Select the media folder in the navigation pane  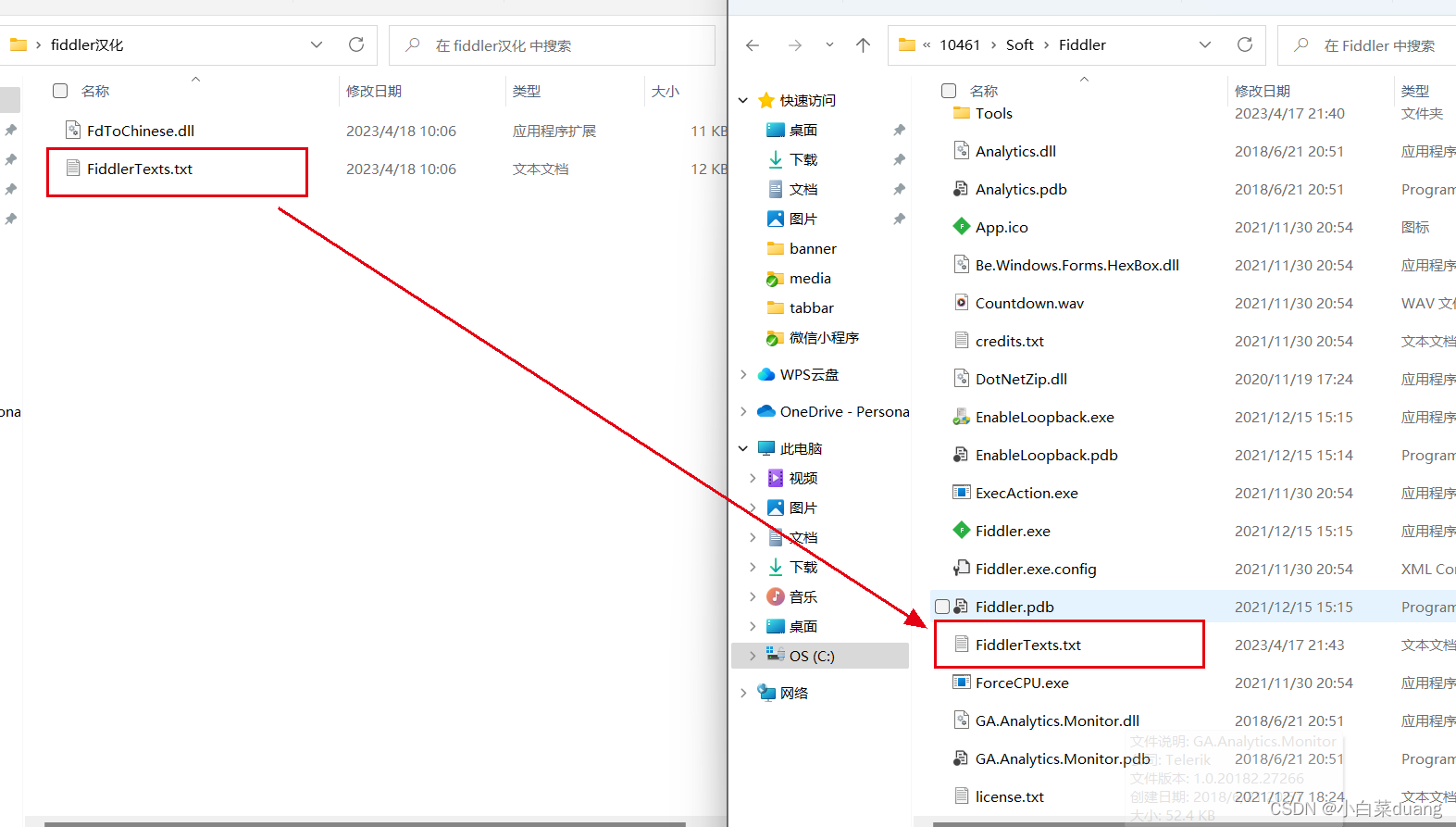pyautogui.click(x=799, y=278)
